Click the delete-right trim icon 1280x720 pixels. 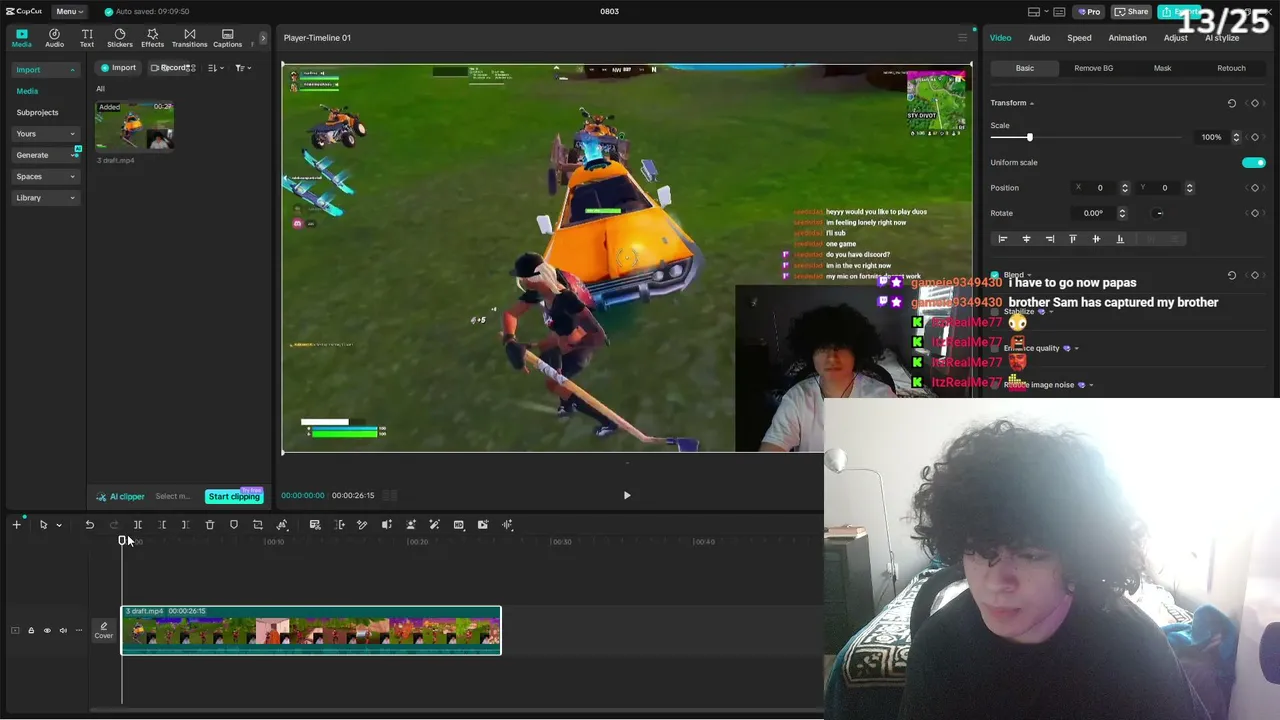(186, 525)
